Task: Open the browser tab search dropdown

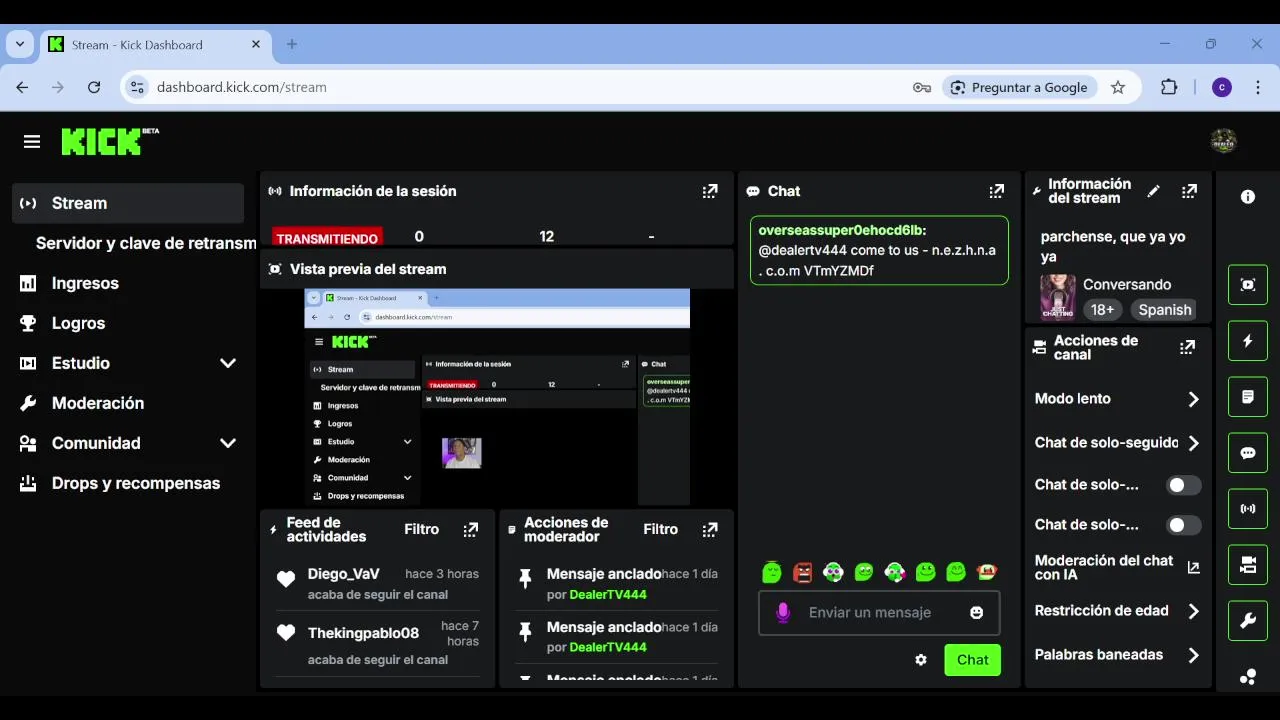Action: [19, 45]
